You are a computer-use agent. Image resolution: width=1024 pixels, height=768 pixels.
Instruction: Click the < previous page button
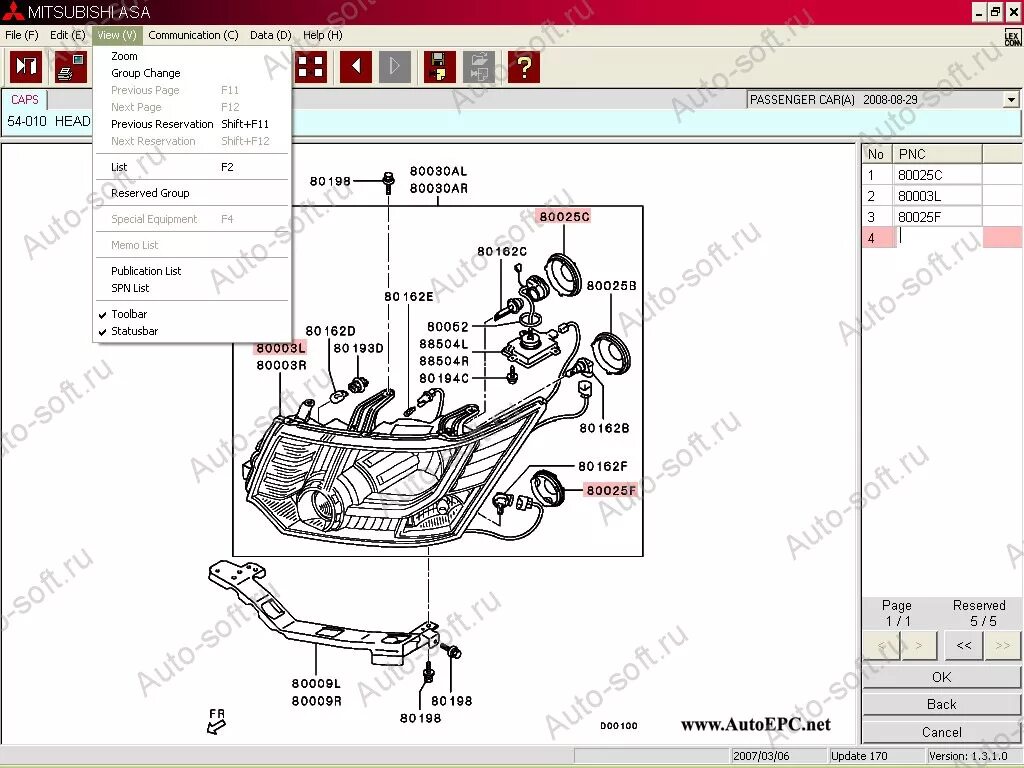[882, 645]
